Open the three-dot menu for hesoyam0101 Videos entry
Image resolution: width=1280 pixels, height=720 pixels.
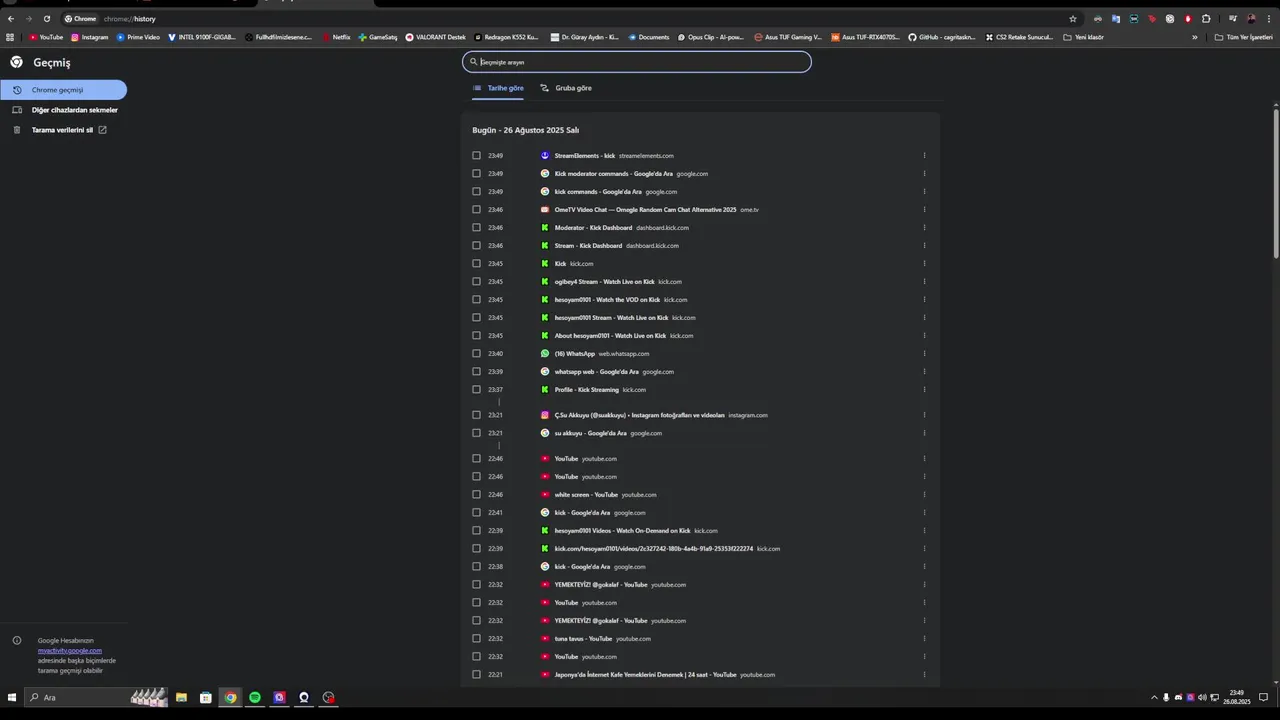coord(924,531)
